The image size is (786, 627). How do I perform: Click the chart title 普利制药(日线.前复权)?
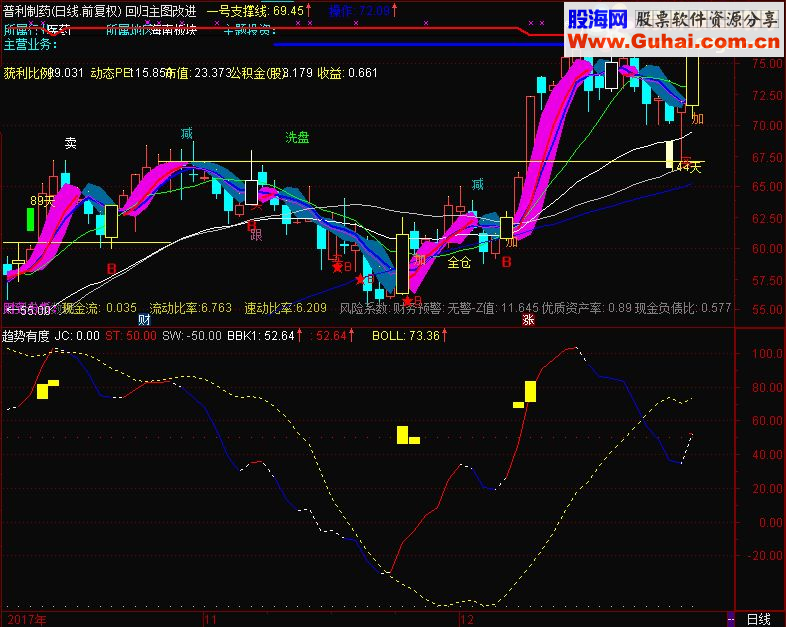[62, 12]
